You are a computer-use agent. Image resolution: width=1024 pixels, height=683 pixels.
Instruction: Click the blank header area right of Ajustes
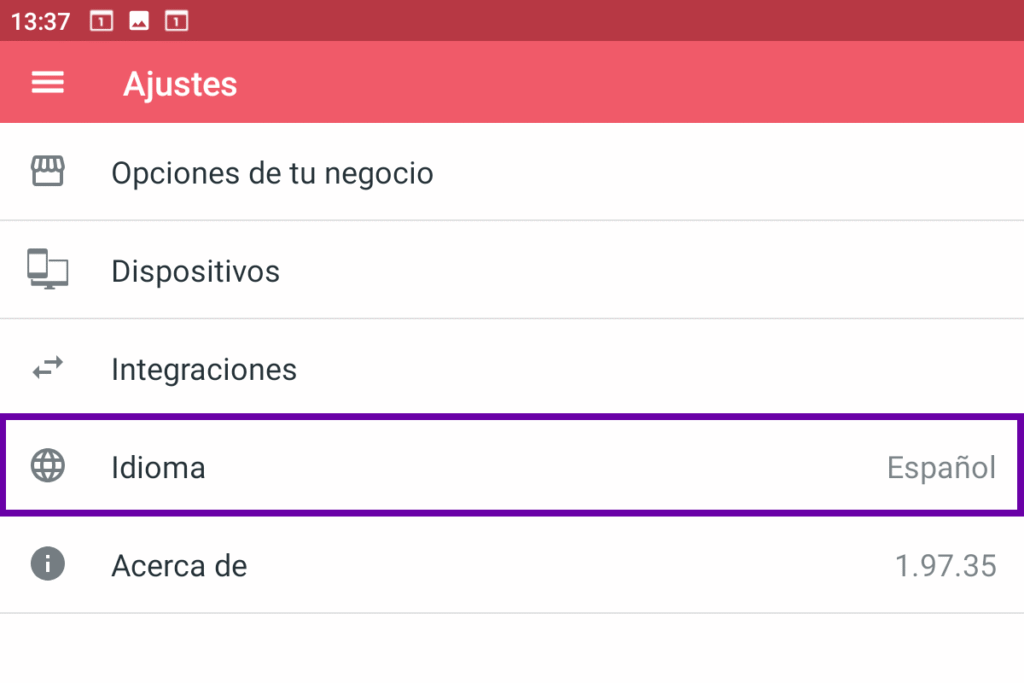tap(640, 83)
